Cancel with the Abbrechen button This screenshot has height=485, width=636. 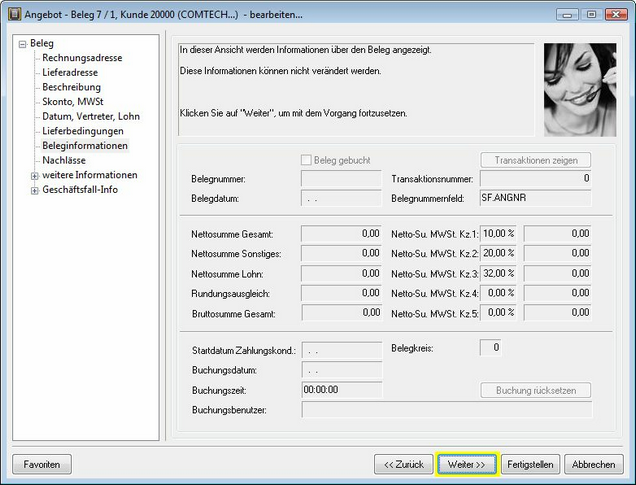coord(594,464)
